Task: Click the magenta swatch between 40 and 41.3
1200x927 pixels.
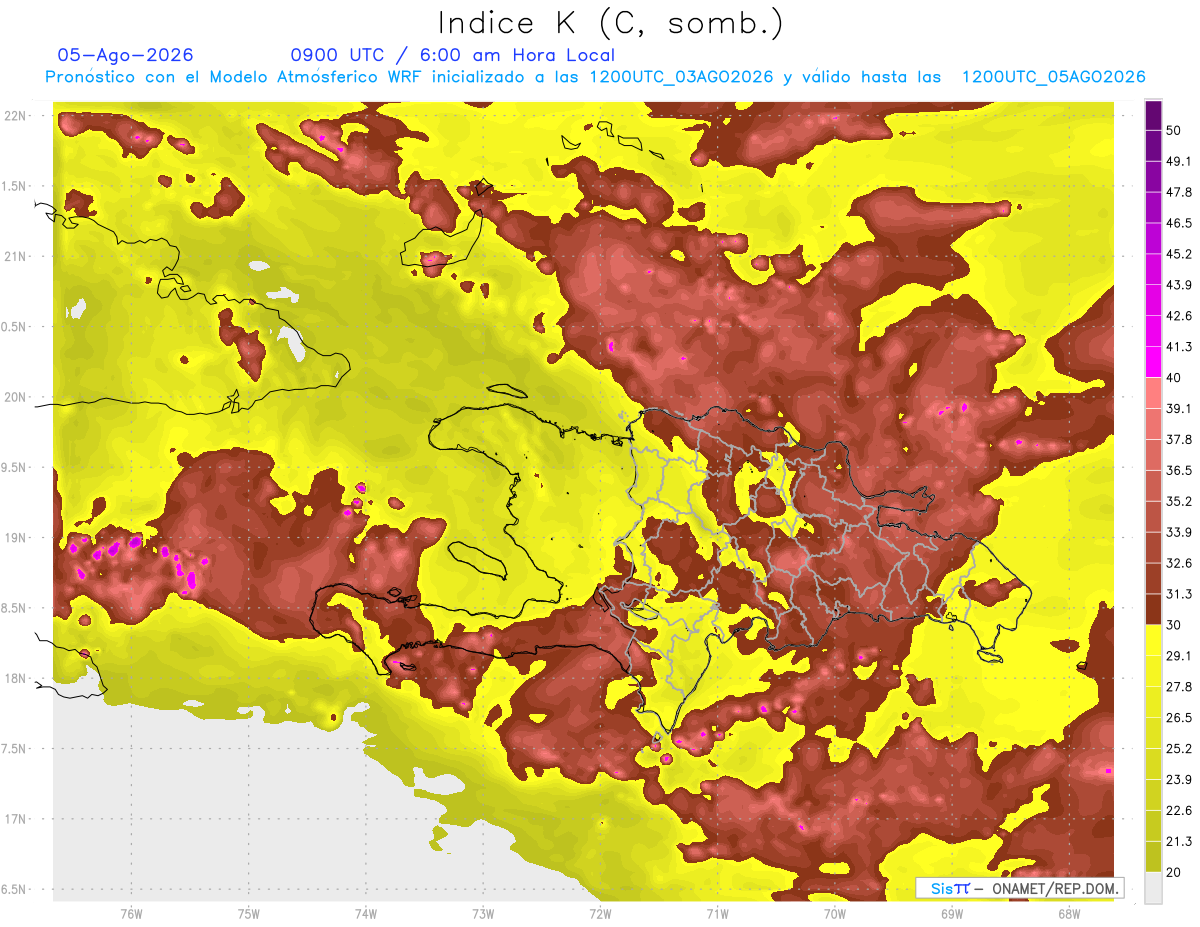Action: (x=1153, y=362)
